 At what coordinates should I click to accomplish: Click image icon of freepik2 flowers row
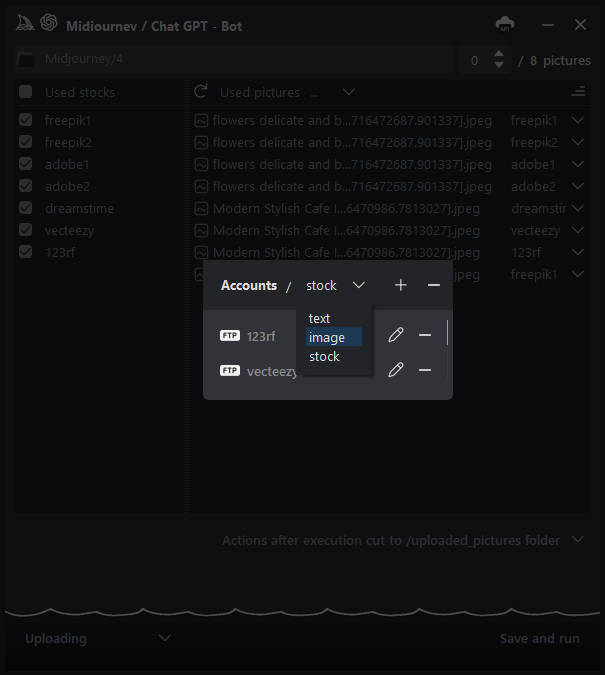pos(201,142)
